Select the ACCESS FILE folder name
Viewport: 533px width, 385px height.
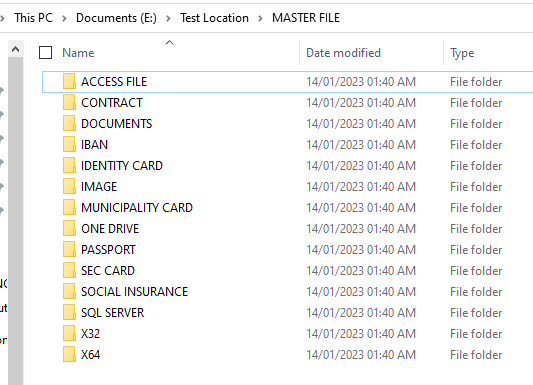[114, 82]
